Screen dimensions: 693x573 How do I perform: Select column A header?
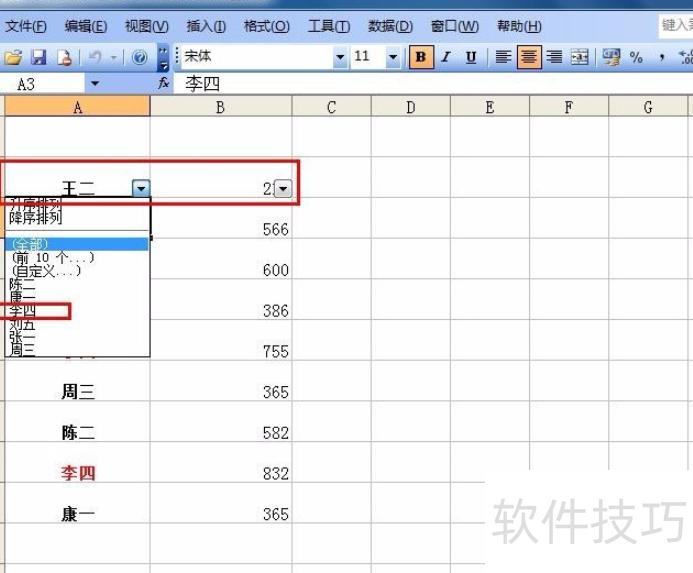[77, 107]
